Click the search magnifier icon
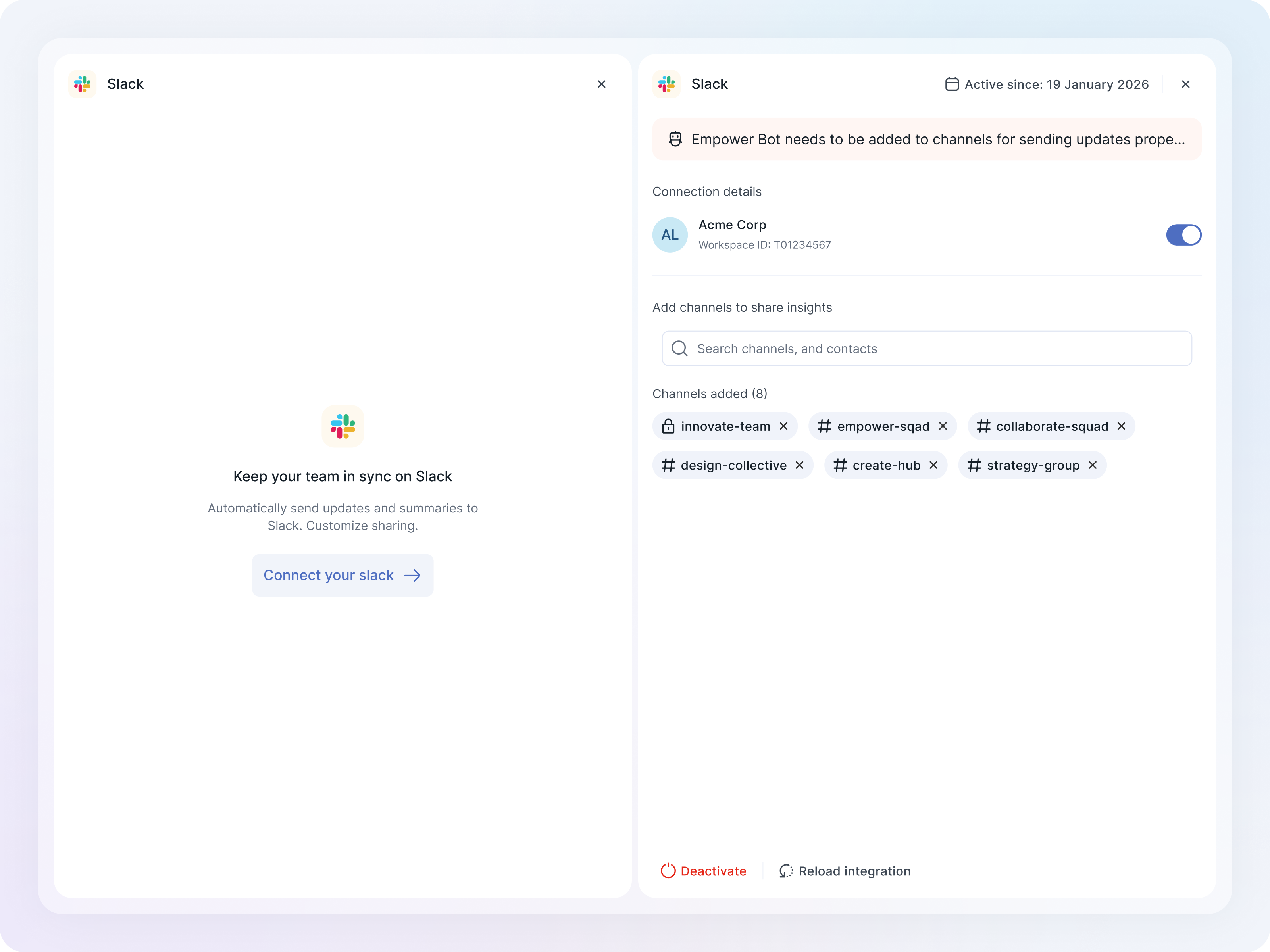The image size is (1270, 952). click(679, 349)
